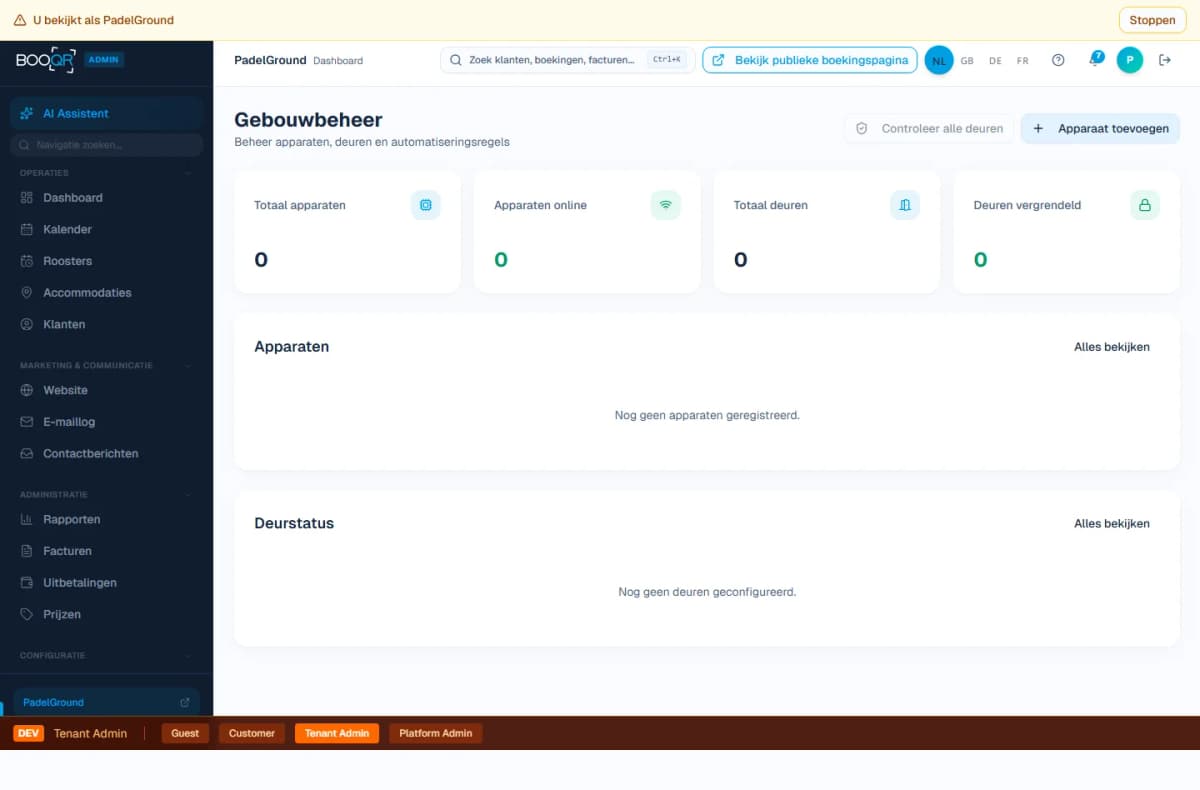The image size is (1200, 790).
Task: Click the Totaal deuren door icon
Action: click(905, 205)
